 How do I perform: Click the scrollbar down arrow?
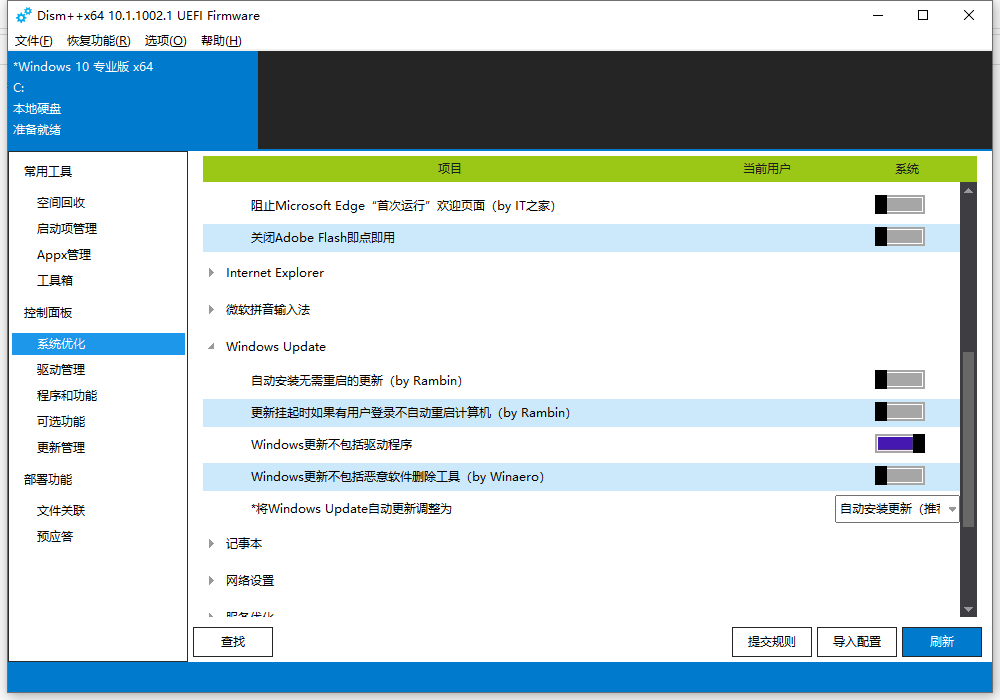(x=968, y=609)
